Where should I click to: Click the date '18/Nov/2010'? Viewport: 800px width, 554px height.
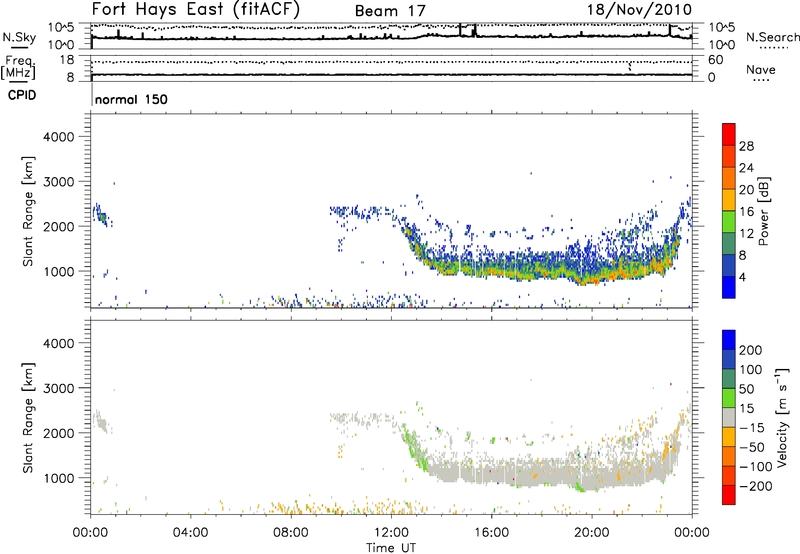point(639,9)
